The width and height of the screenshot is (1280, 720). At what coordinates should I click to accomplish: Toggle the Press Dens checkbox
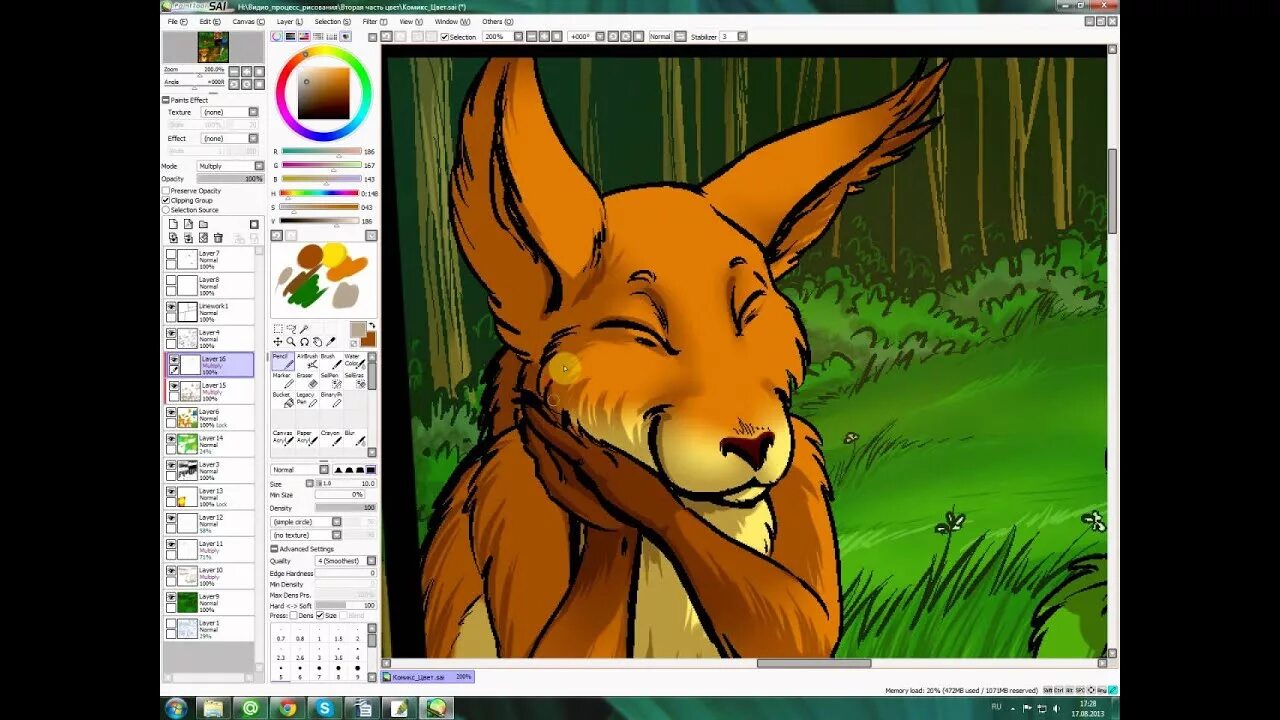(x=294, y=616)
